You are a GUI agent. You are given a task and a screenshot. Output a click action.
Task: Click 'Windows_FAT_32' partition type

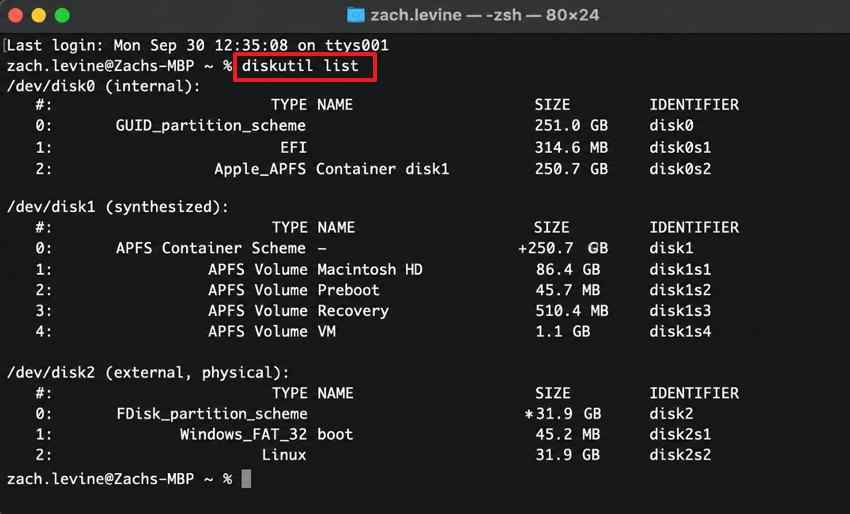pyautogui.click(x=243, y=435)
